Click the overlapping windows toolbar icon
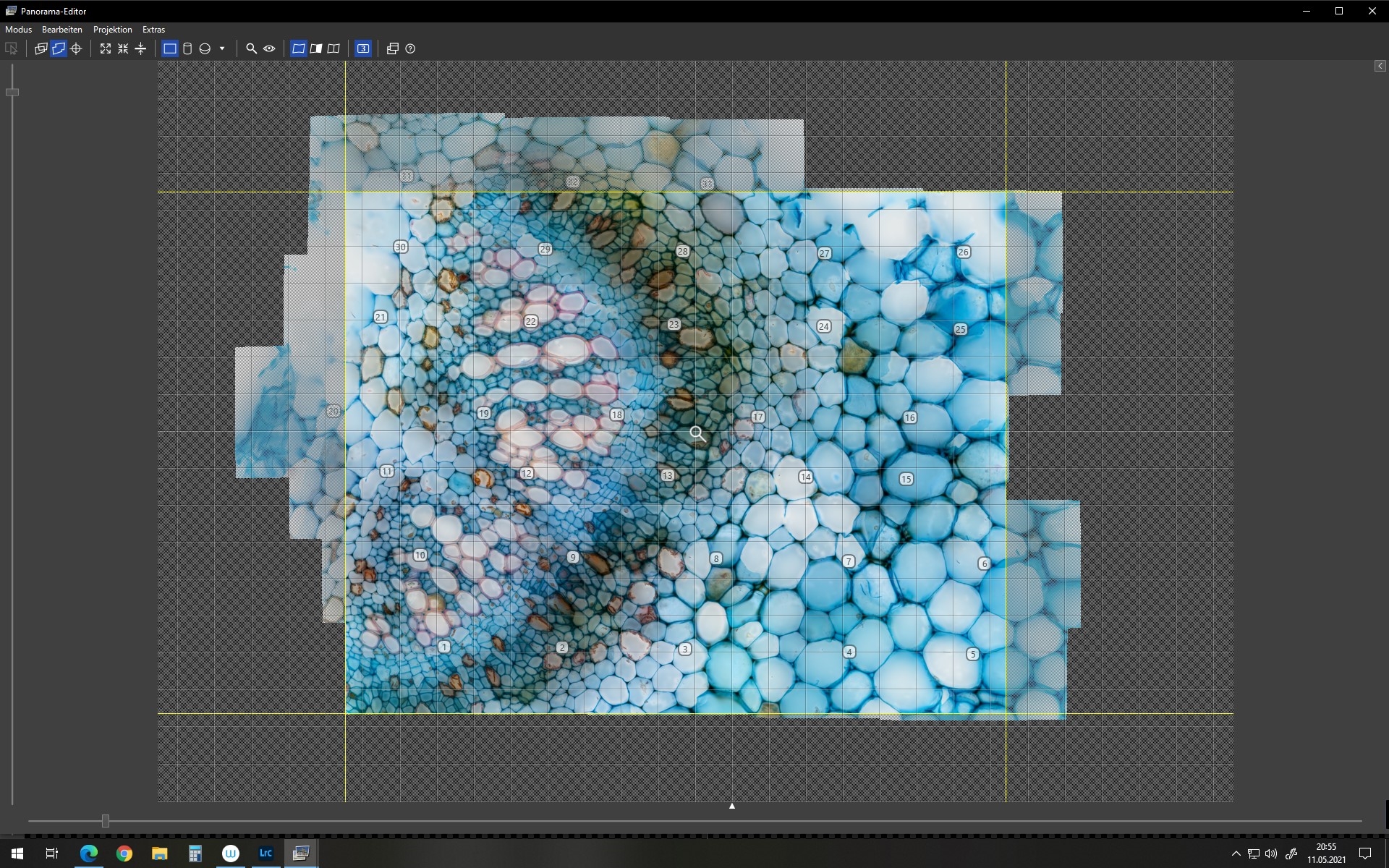The width and height of the screenshot is (1389, 868). pyautogui.click(x=393, y=48)
